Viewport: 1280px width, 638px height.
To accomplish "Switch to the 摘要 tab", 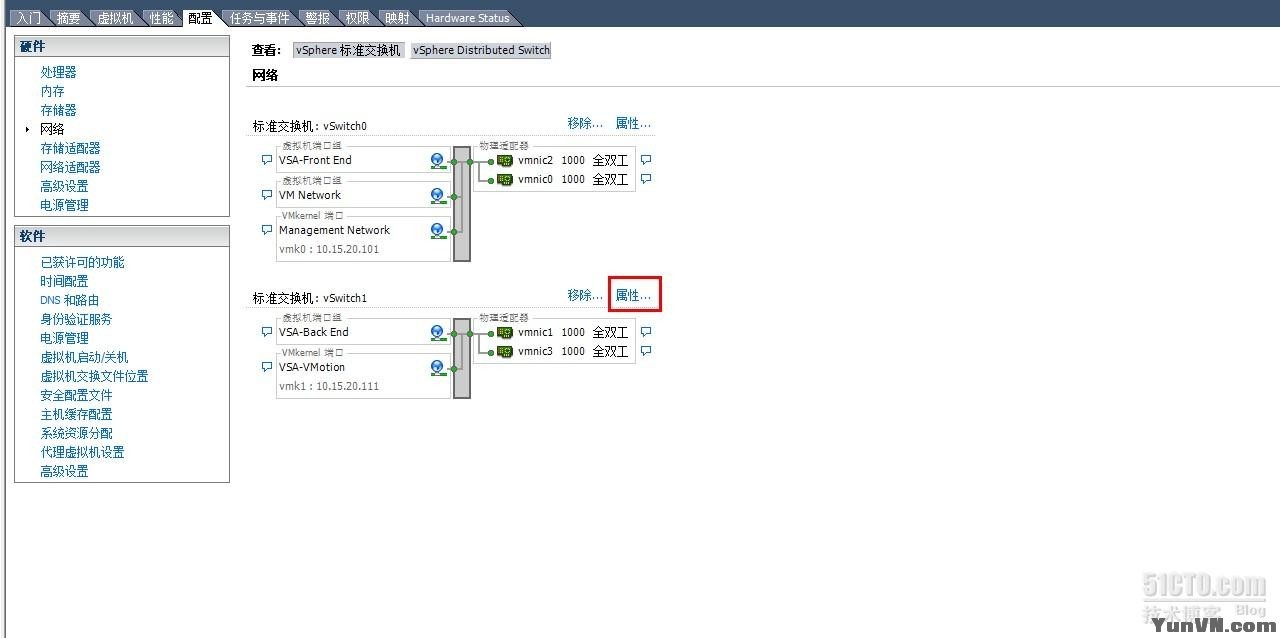I will pos(68,18).
